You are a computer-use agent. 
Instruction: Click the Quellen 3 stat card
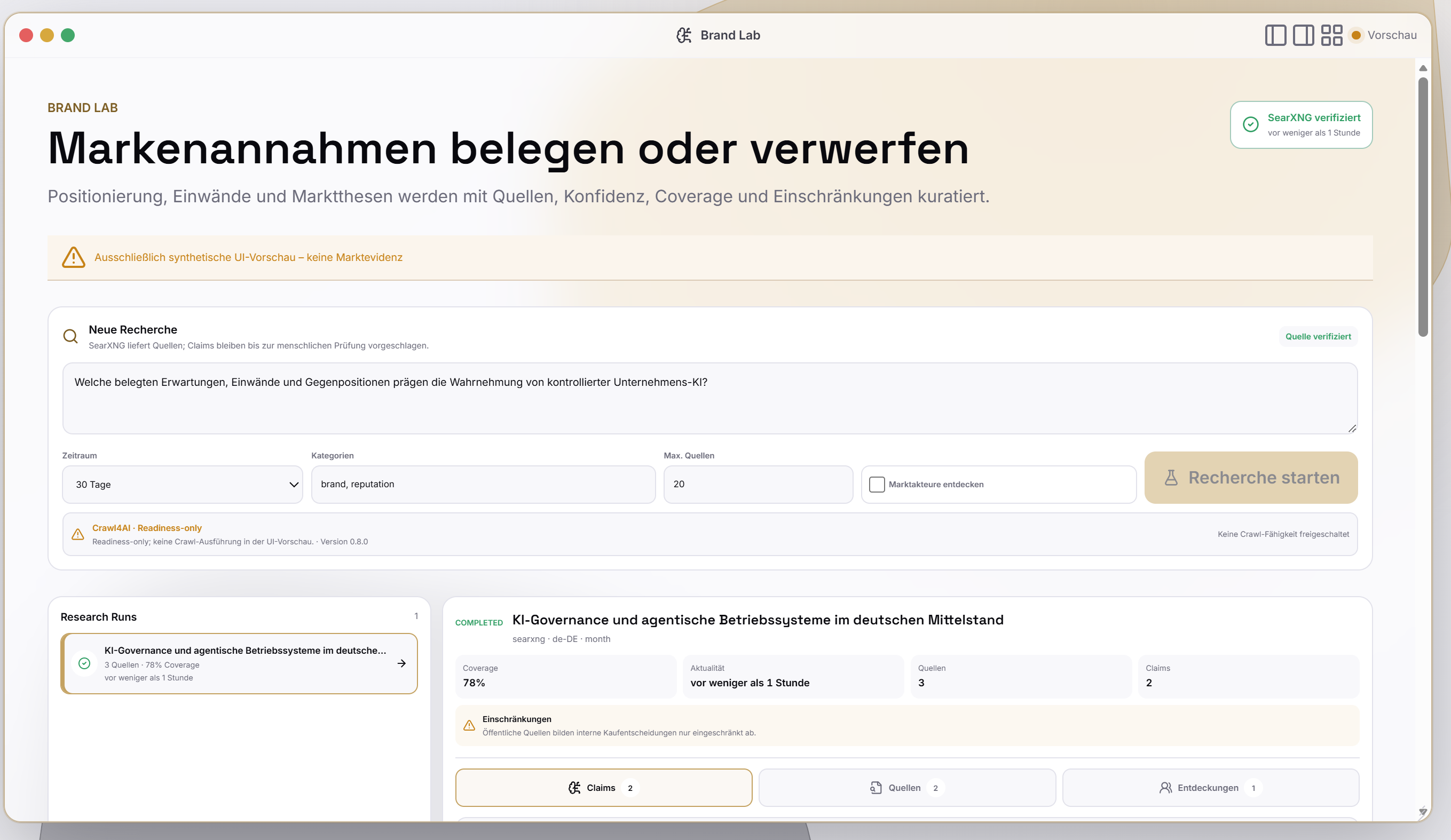tap(1020, 677)
